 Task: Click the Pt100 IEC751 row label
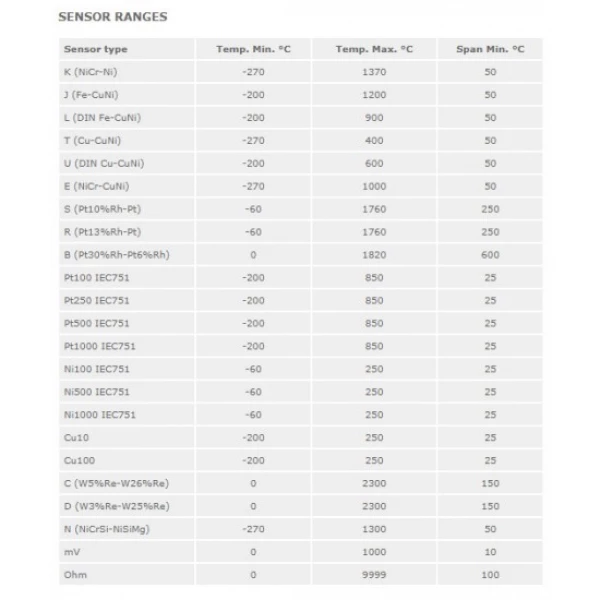(96, 278)
